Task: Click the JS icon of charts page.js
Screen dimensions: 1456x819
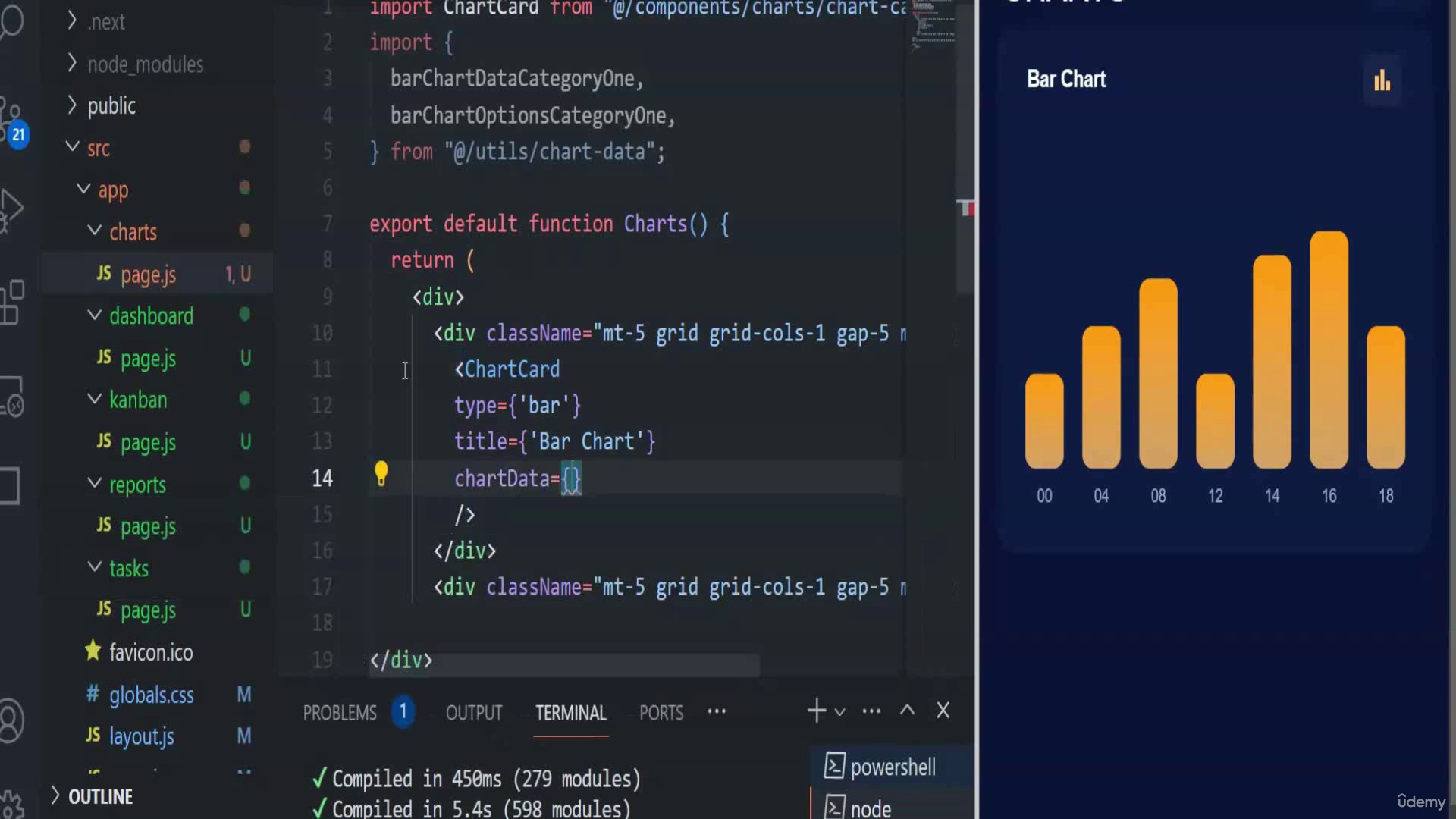Action: coord(104,273)
